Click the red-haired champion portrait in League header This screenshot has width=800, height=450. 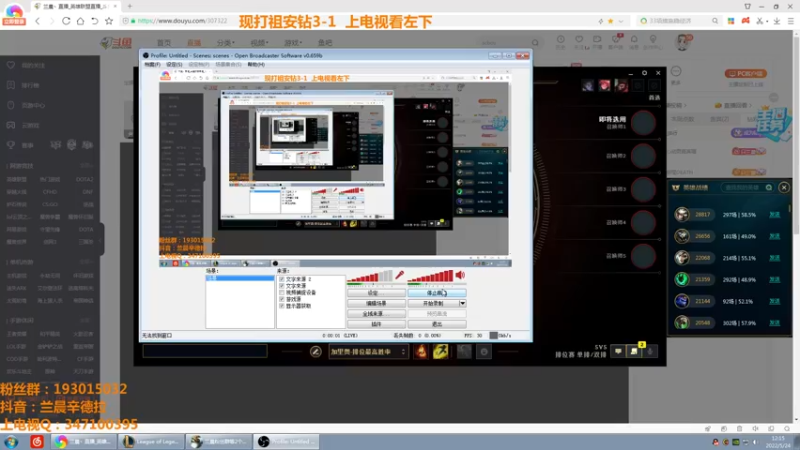coord(605,85)
